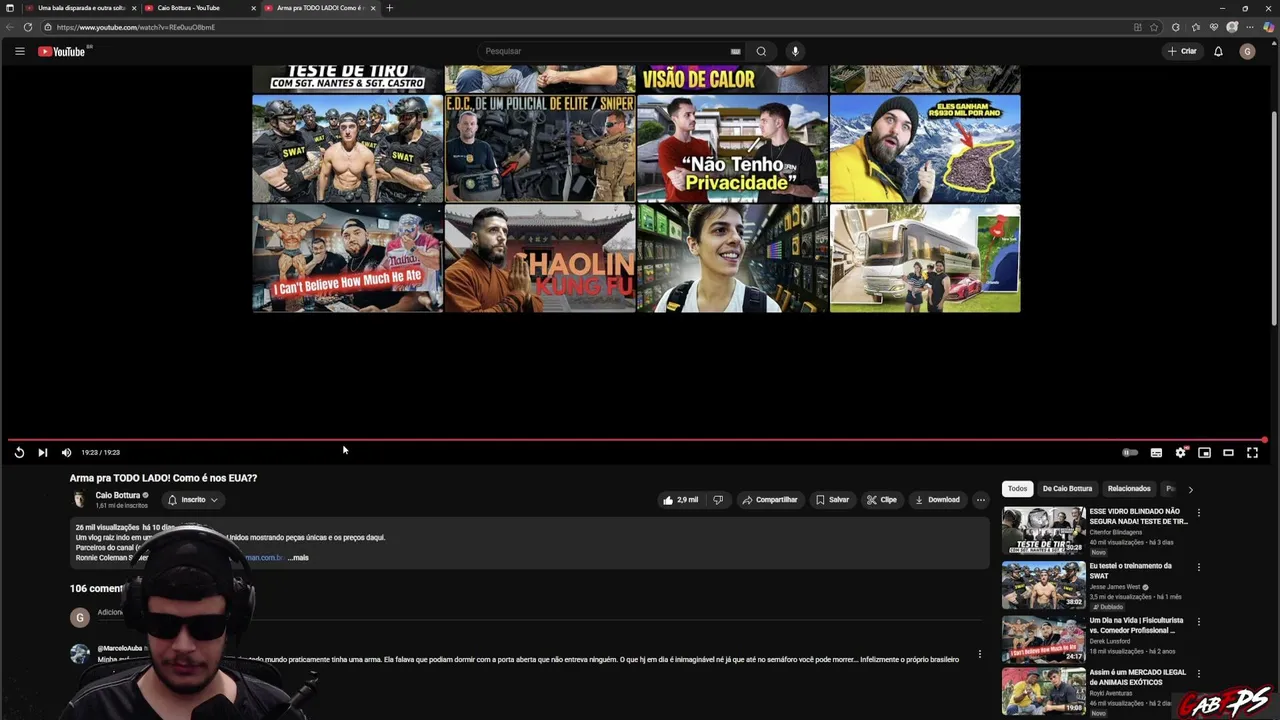Open endscreen Não Tenho Privacidade video
1280x720 pixels.
tap(732, 149)
